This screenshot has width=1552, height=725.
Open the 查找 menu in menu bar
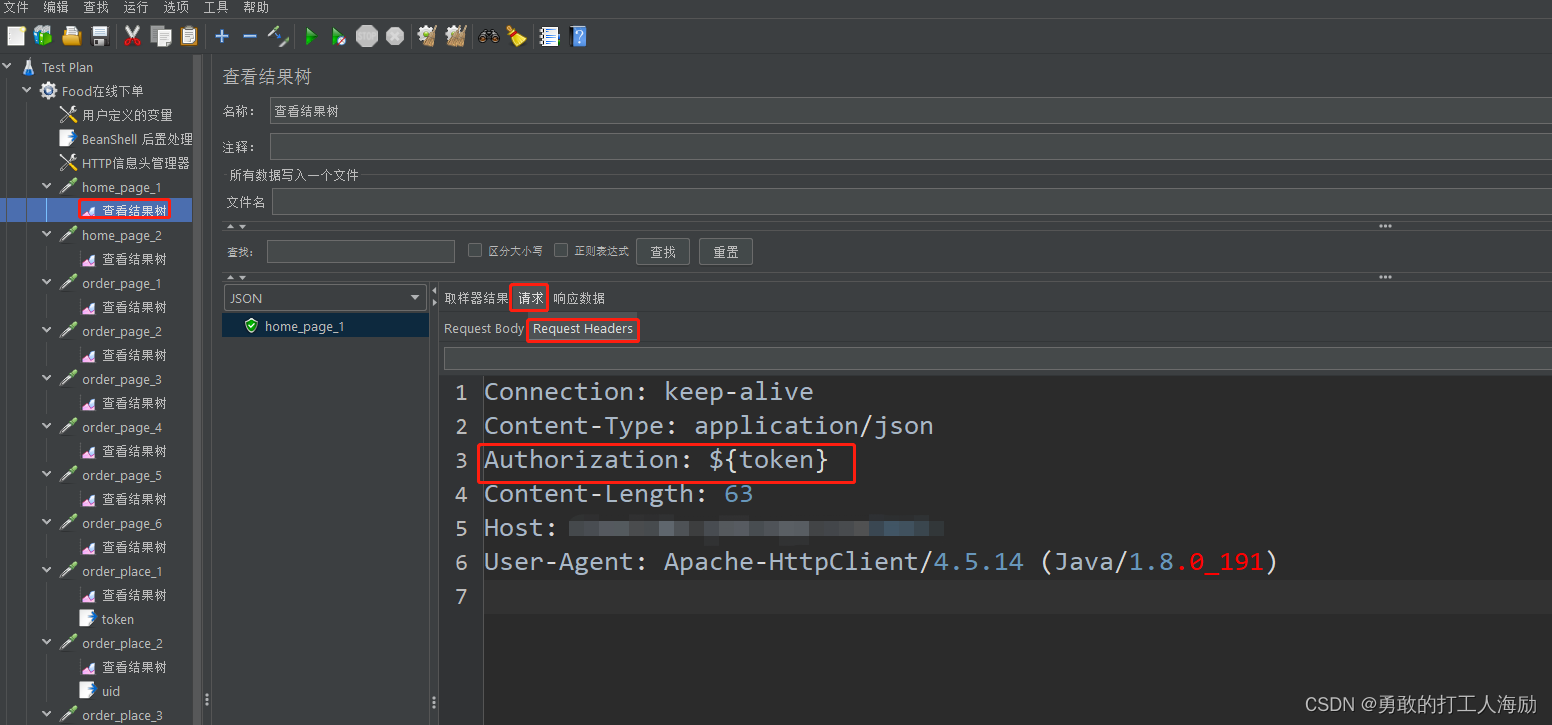[96, 7]
